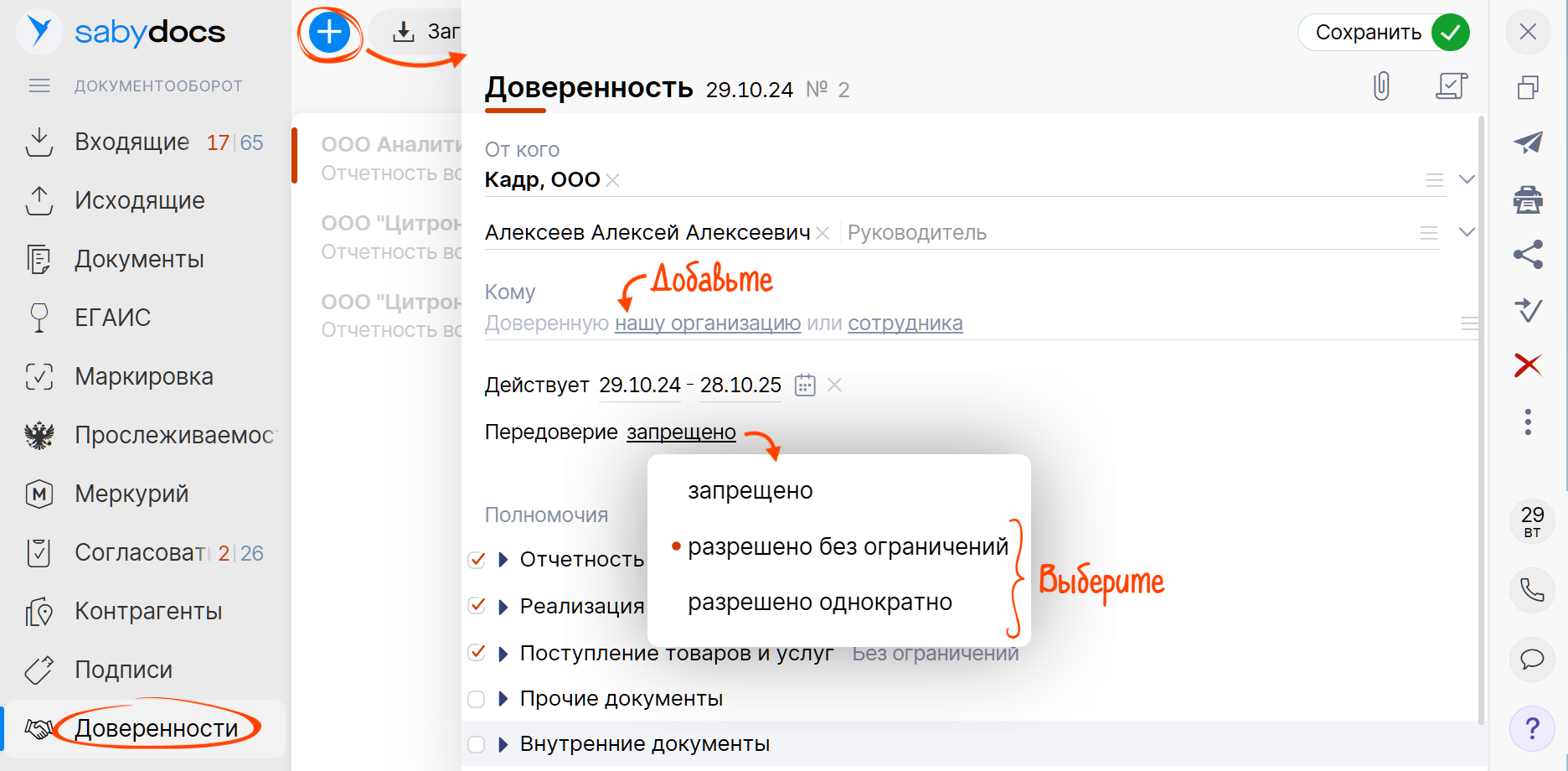Click the нашу организацию link
The width and height of the screenshot is (1568, 771).
point(707,323)
